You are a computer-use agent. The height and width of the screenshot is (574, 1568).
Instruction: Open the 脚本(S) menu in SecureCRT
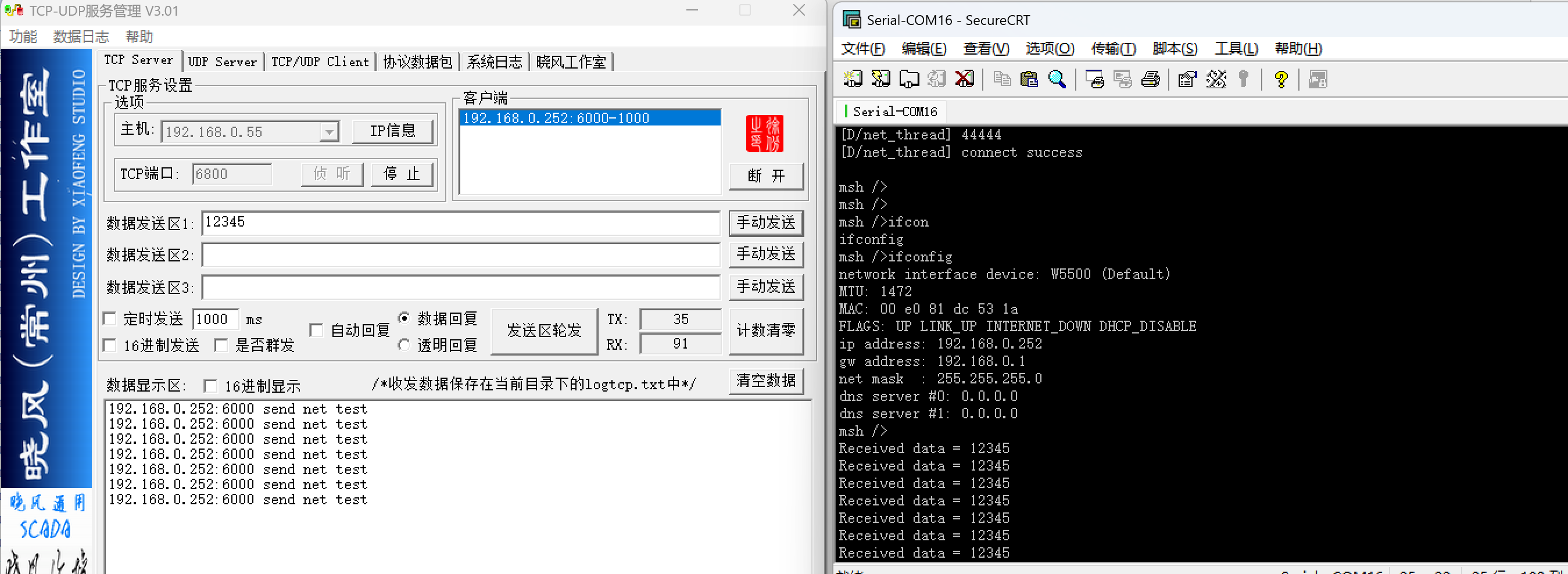pos(1175,49)
